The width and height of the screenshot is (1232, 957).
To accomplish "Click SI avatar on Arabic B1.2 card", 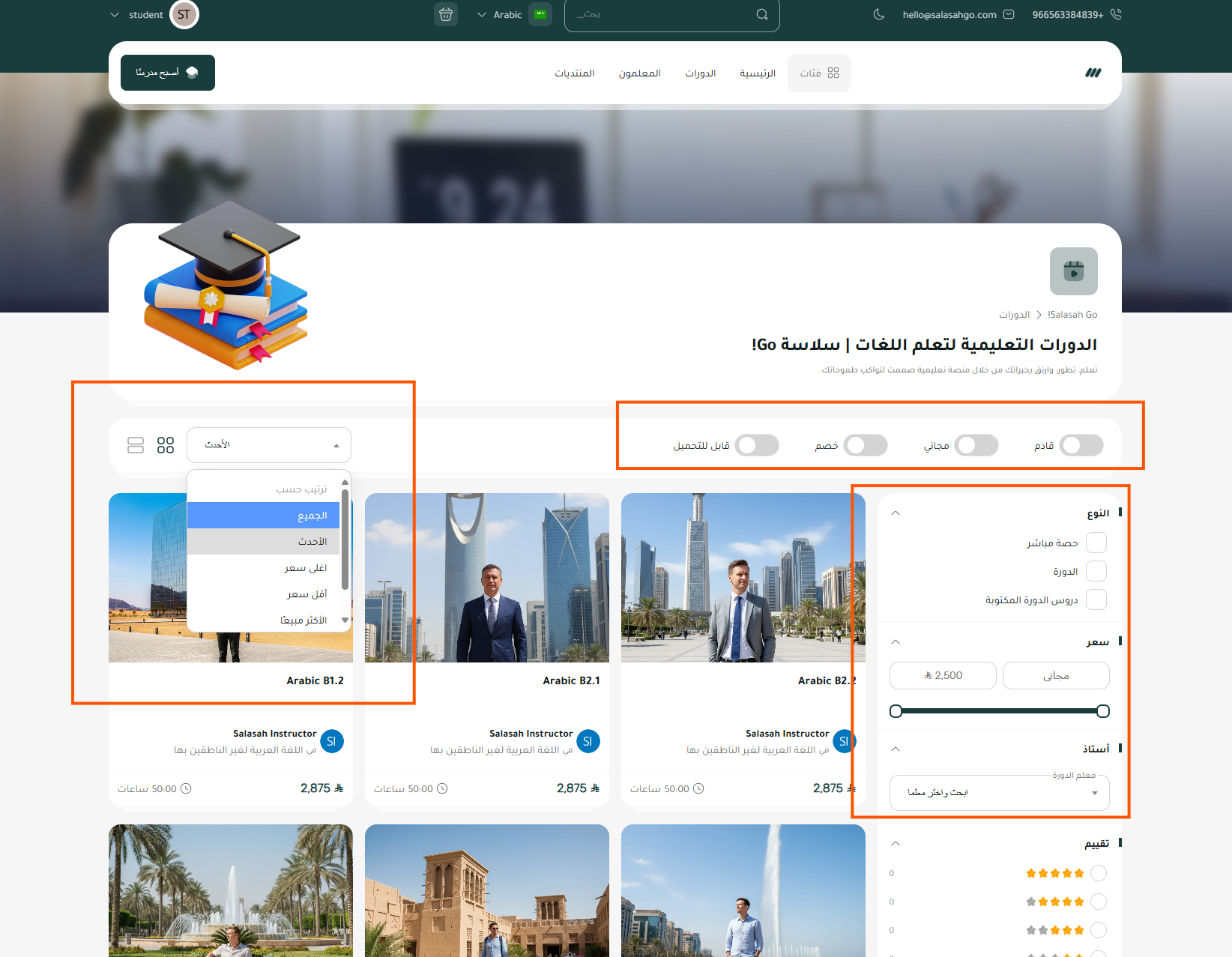I will point(332,741).
